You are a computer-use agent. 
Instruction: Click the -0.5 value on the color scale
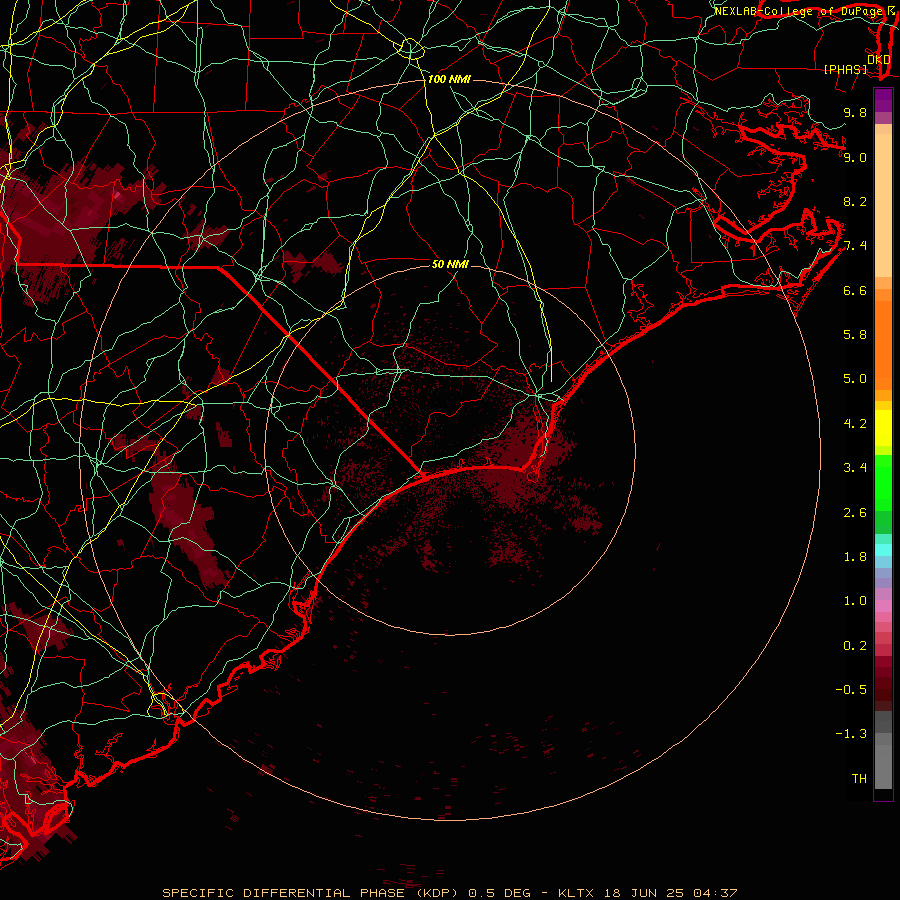[x=851, y=690]
